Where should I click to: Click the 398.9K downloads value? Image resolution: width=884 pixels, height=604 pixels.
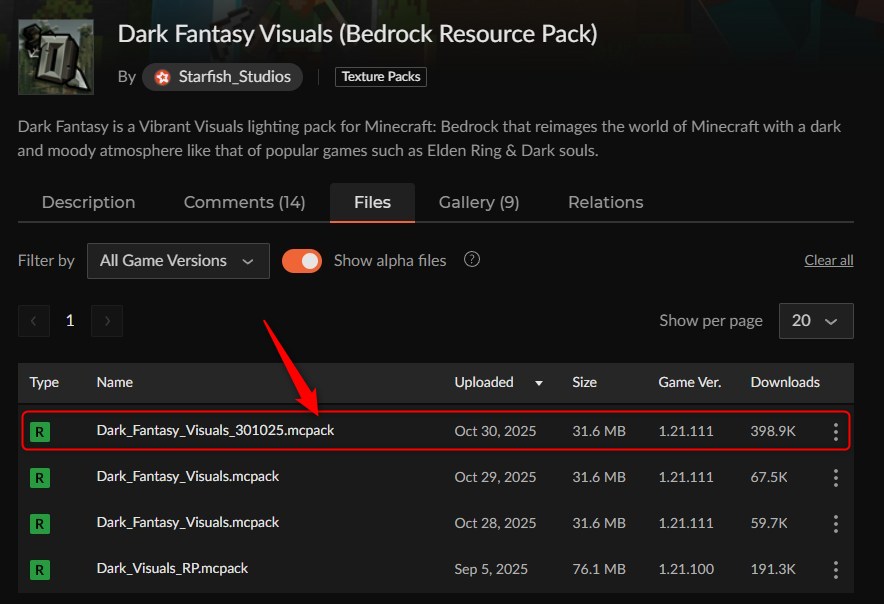(x=772, y=431)
